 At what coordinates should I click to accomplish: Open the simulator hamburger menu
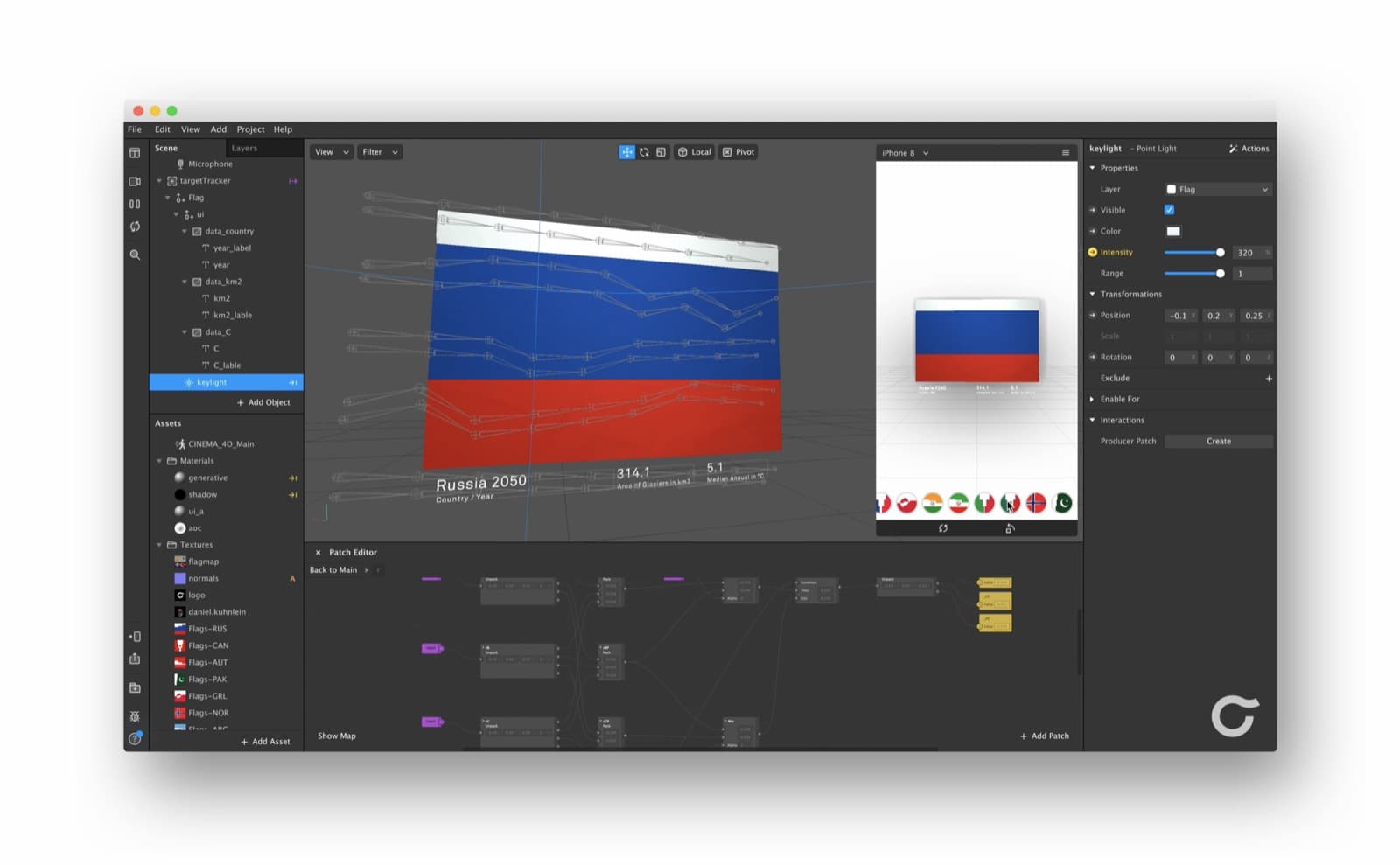pyautogui.click(x=1066, y=152)
